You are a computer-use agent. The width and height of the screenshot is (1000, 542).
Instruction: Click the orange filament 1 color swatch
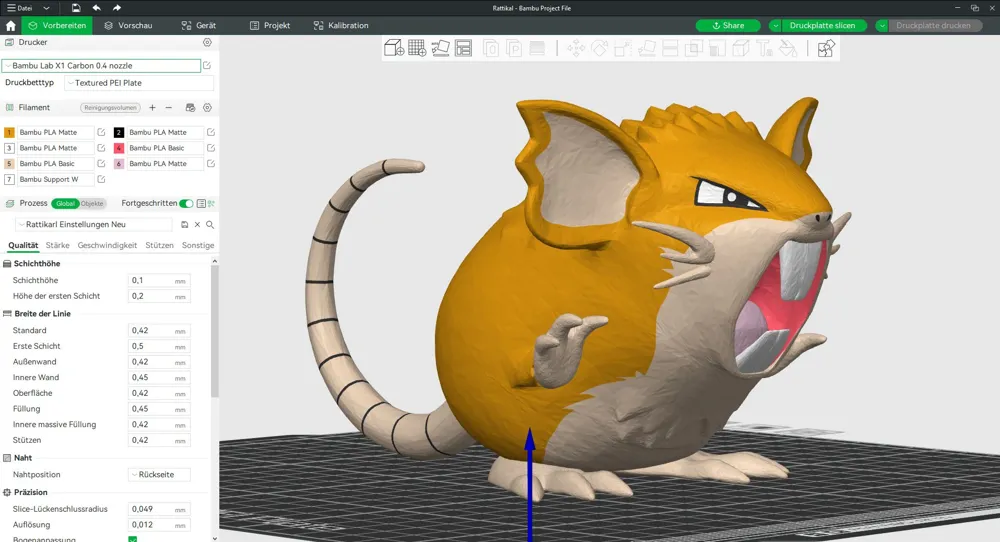tap(9, 132)
